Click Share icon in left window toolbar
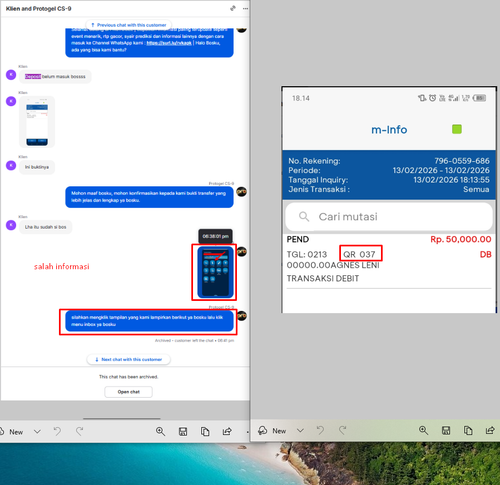Viewport: 500px width, 485px height. (227, 432)
